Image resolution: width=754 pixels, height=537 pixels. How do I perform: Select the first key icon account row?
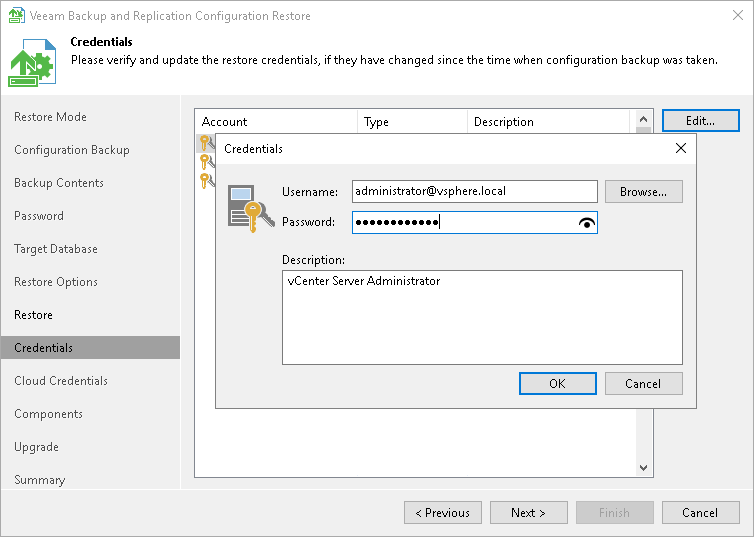[x=205, y=143]
